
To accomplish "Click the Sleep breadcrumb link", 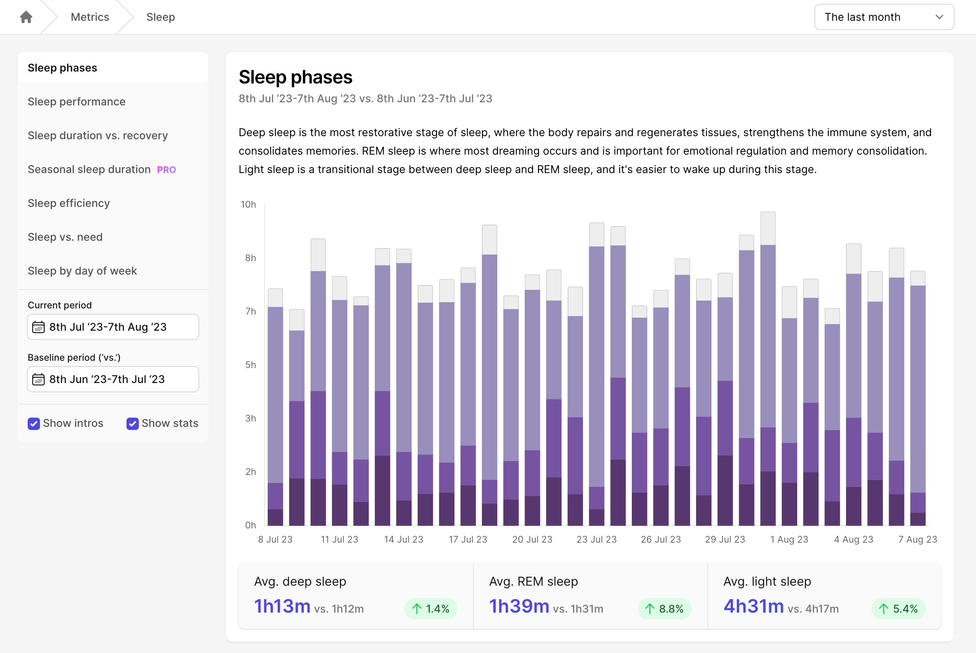I will tap(160, 17).
